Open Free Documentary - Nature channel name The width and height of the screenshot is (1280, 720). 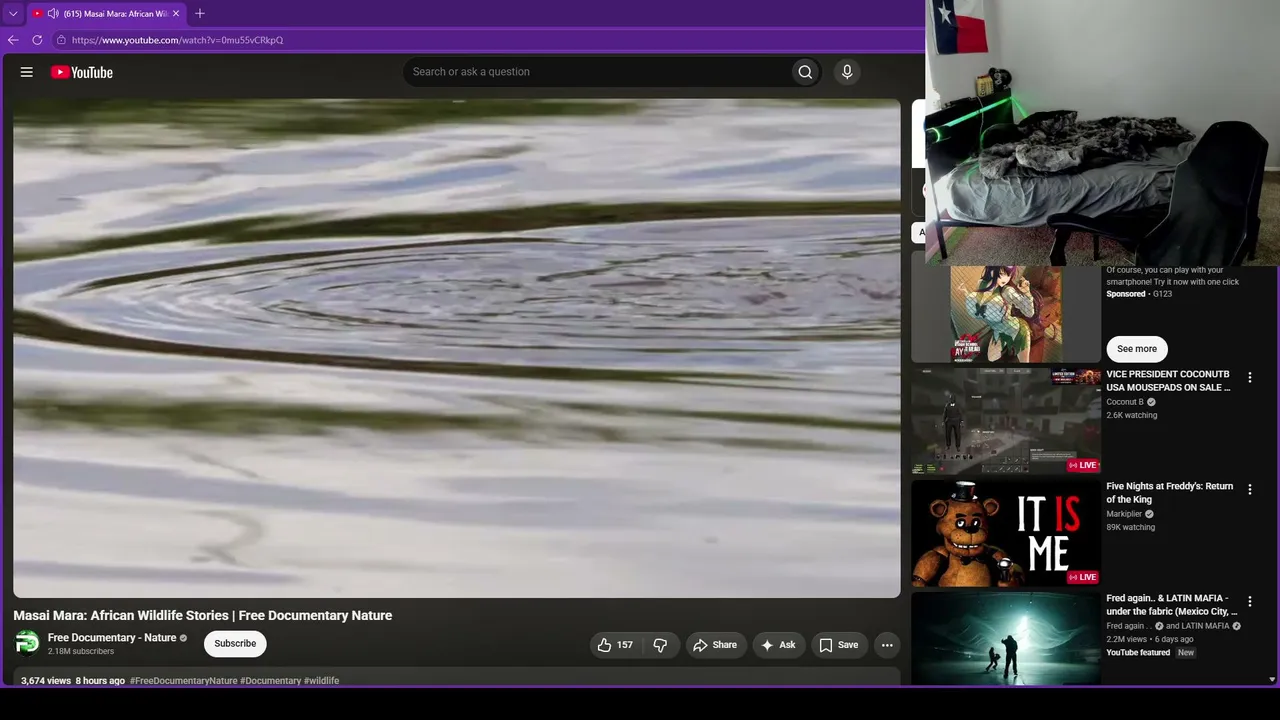point(112,638)
